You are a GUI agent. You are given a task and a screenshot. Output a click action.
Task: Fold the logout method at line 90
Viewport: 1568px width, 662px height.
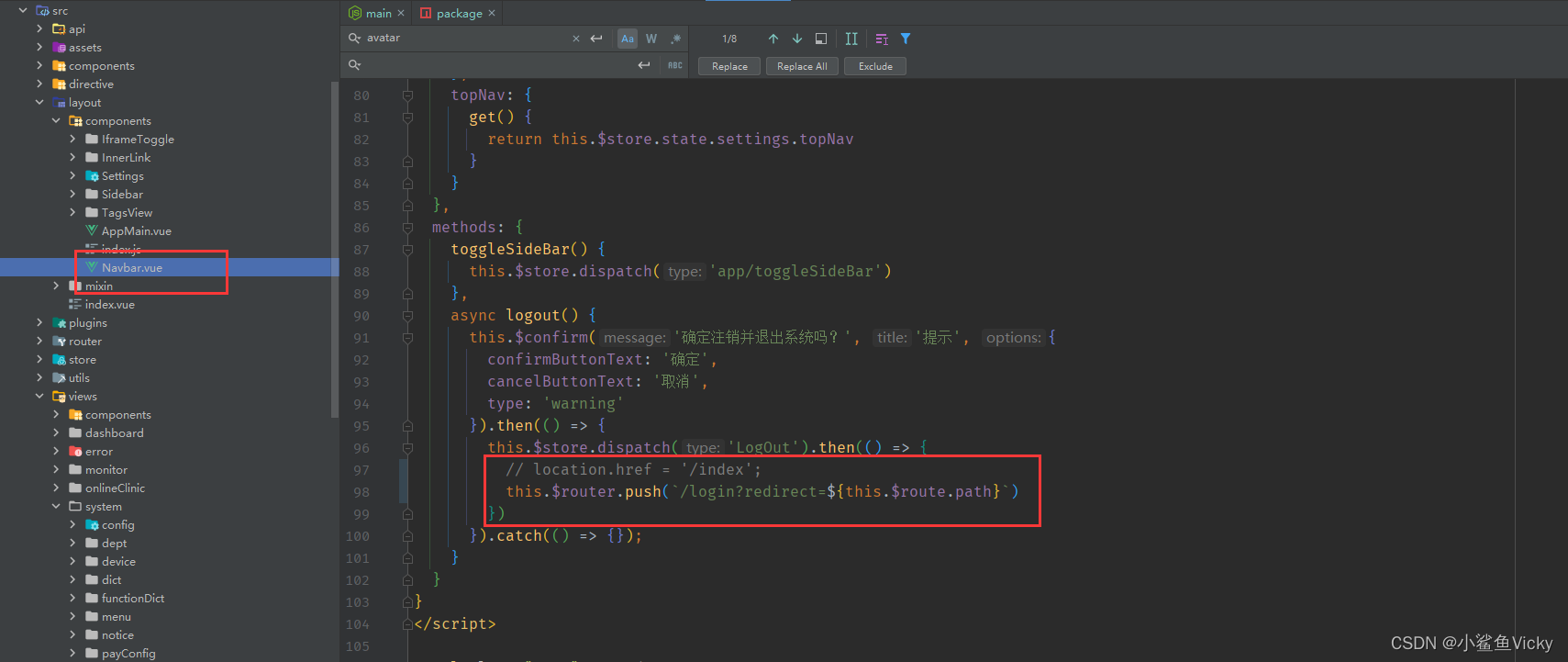coord(407,315)
